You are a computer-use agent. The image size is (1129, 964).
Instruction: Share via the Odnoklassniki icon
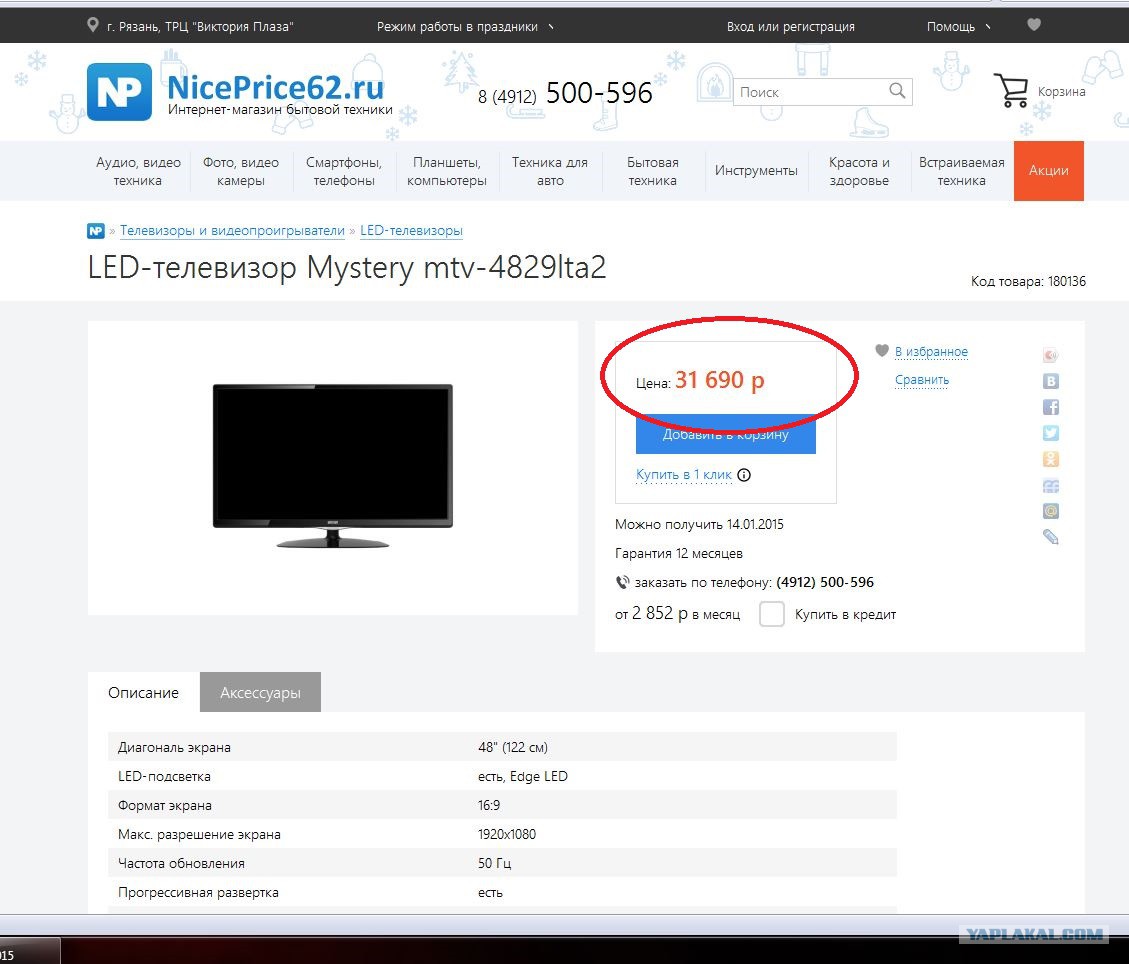[1051, 459]
